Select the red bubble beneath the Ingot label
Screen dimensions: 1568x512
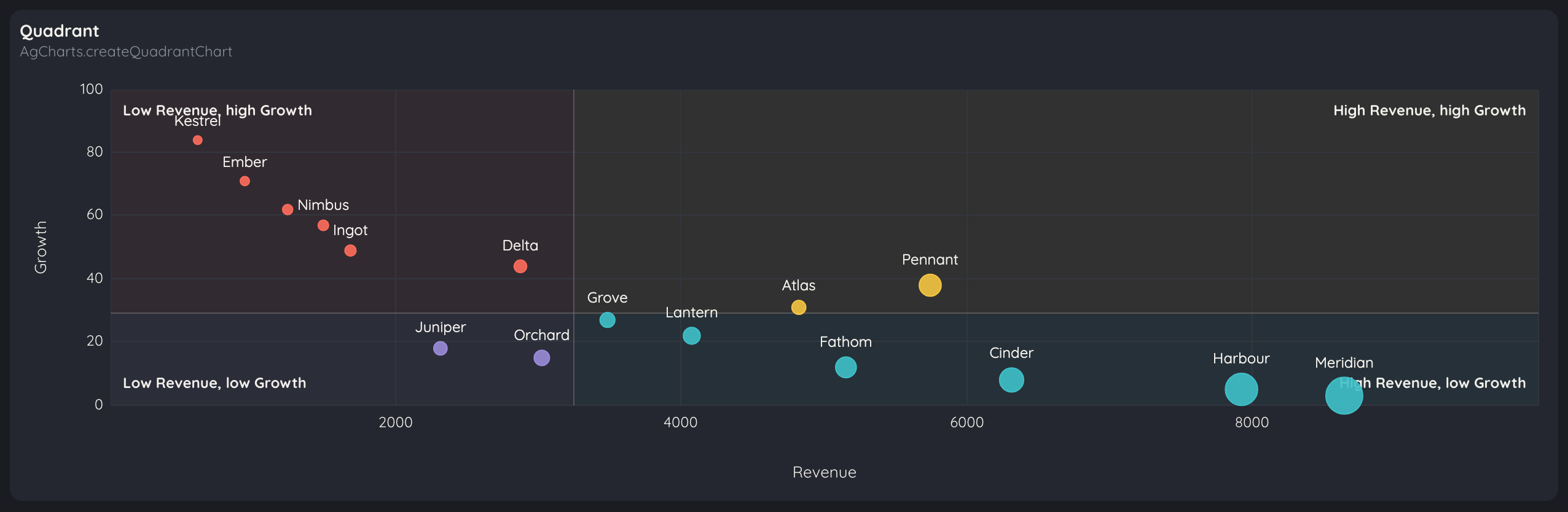coord(350,250)
